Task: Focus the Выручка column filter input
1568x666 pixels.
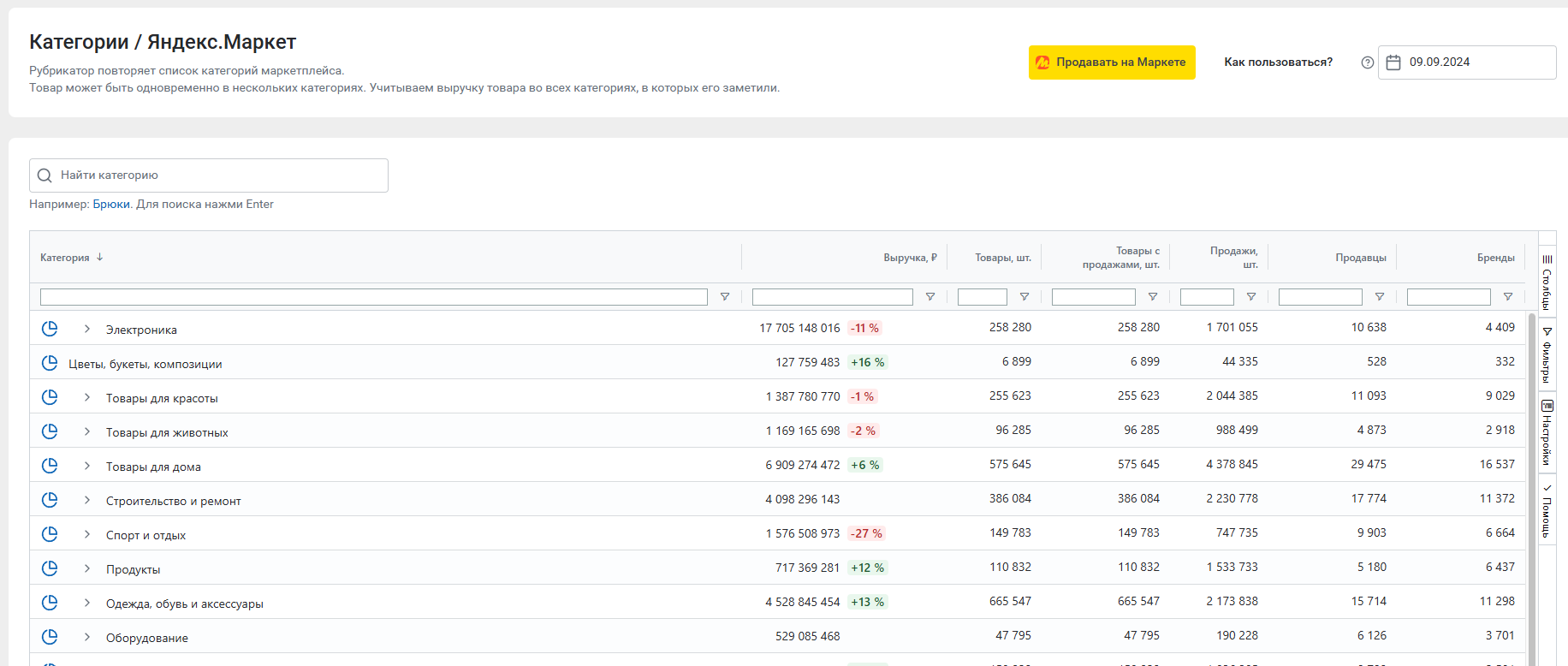Action: [833, 297]
